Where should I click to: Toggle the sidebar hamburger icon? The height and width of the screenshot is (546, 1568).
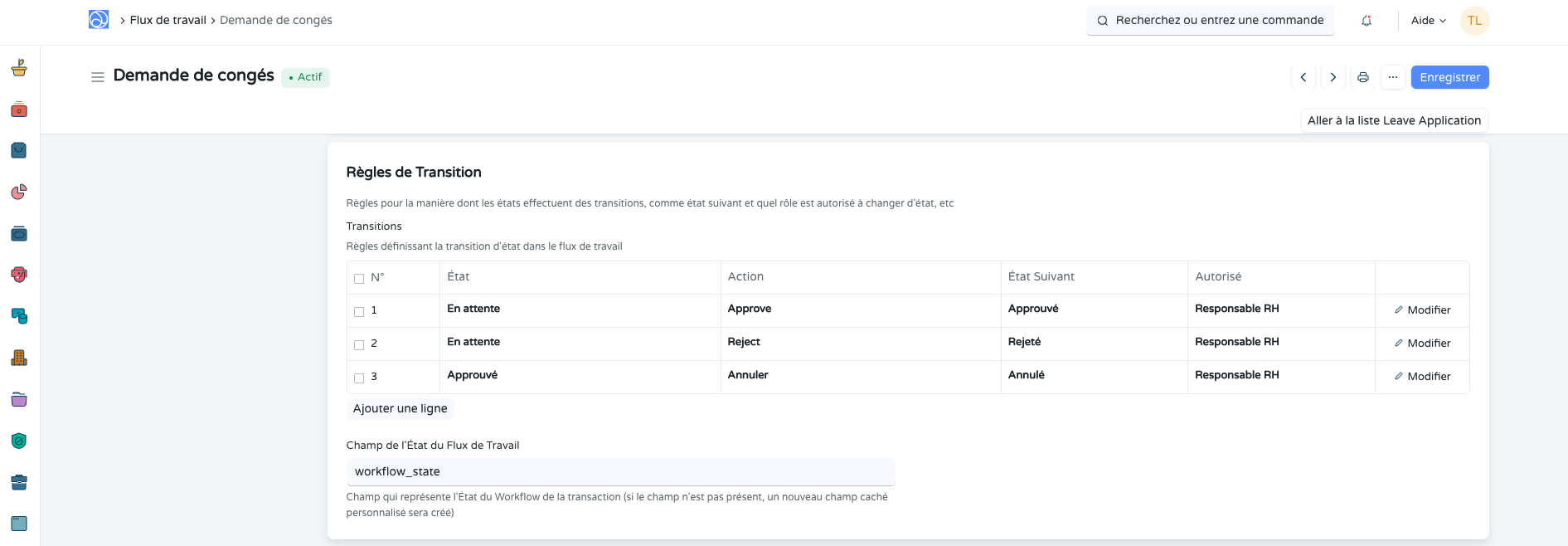98,77
